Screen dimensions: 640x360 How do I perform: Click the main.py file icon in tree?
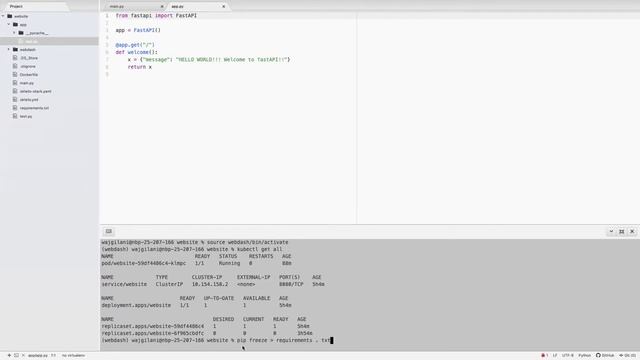(x=15, y=83)
